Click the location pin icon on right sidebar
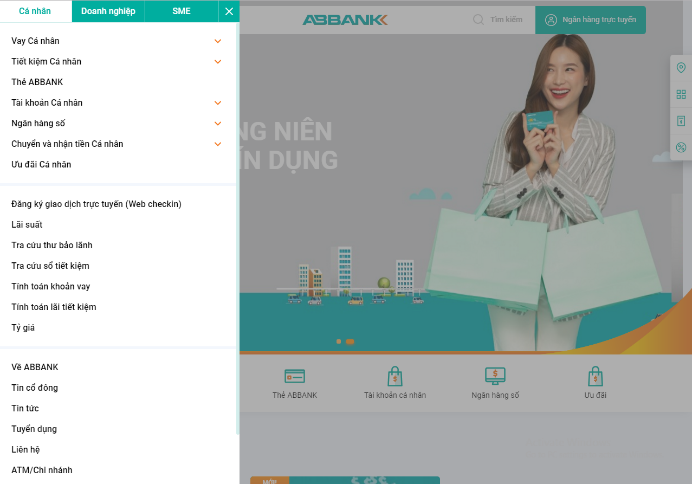Viewport: 692px width, 484px height. [x=681, y=68]
